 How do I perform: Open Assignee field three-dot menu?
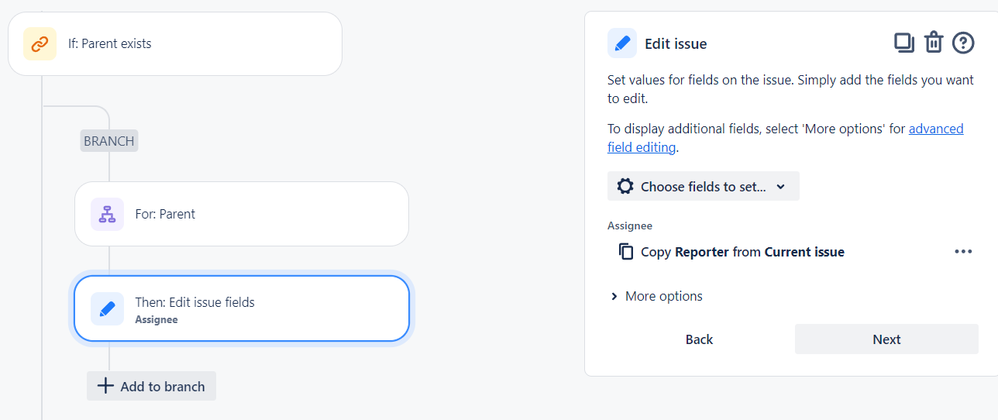[963, 251]
